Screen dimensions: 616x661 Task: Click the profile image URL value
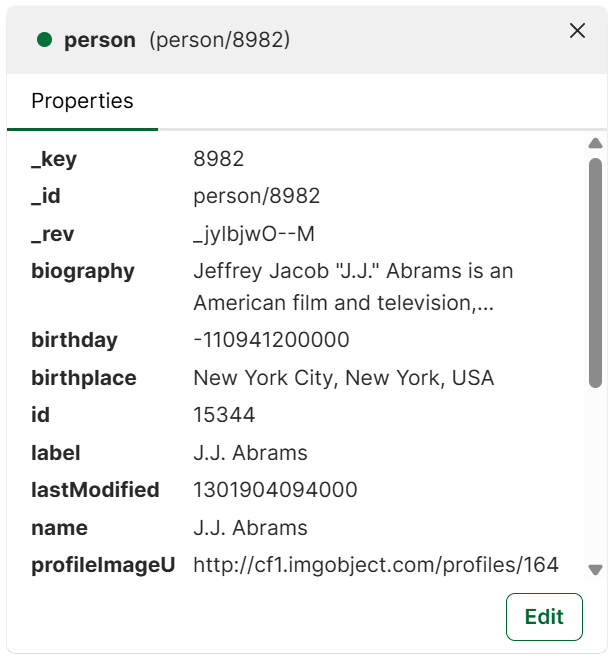376,565
